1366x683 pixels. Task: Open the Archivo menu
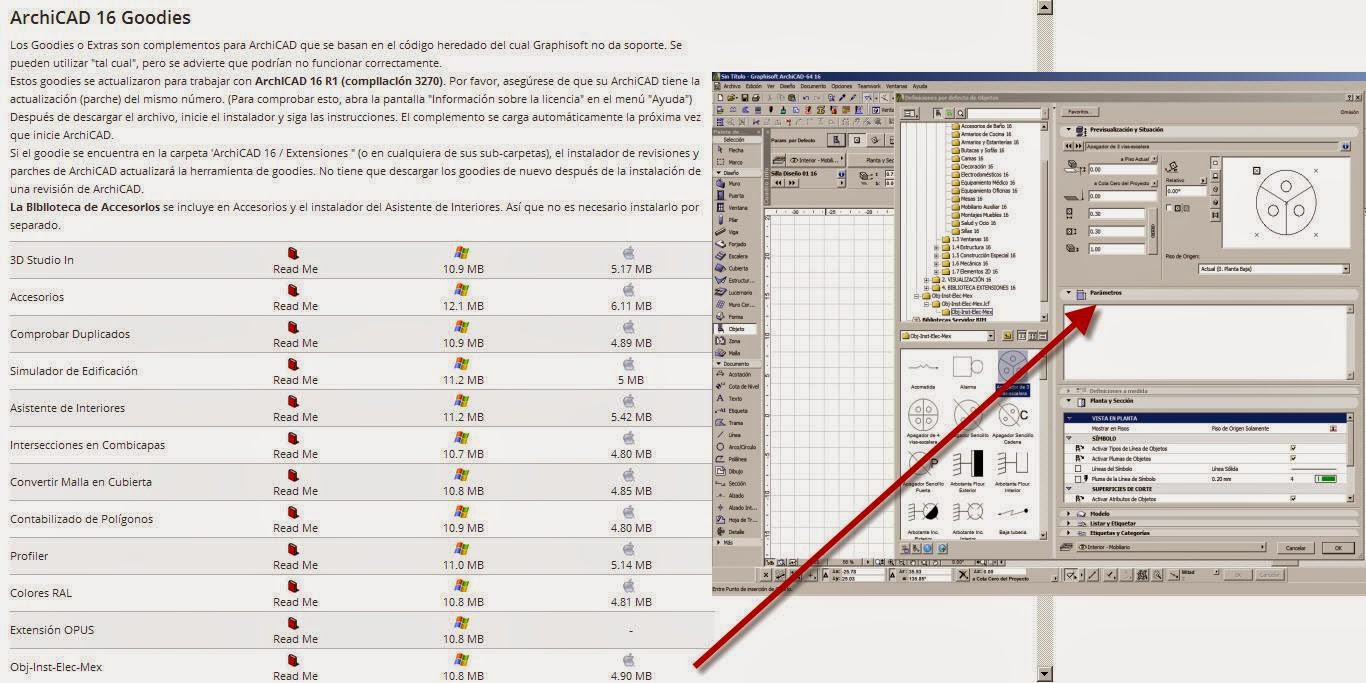point(732,87)
